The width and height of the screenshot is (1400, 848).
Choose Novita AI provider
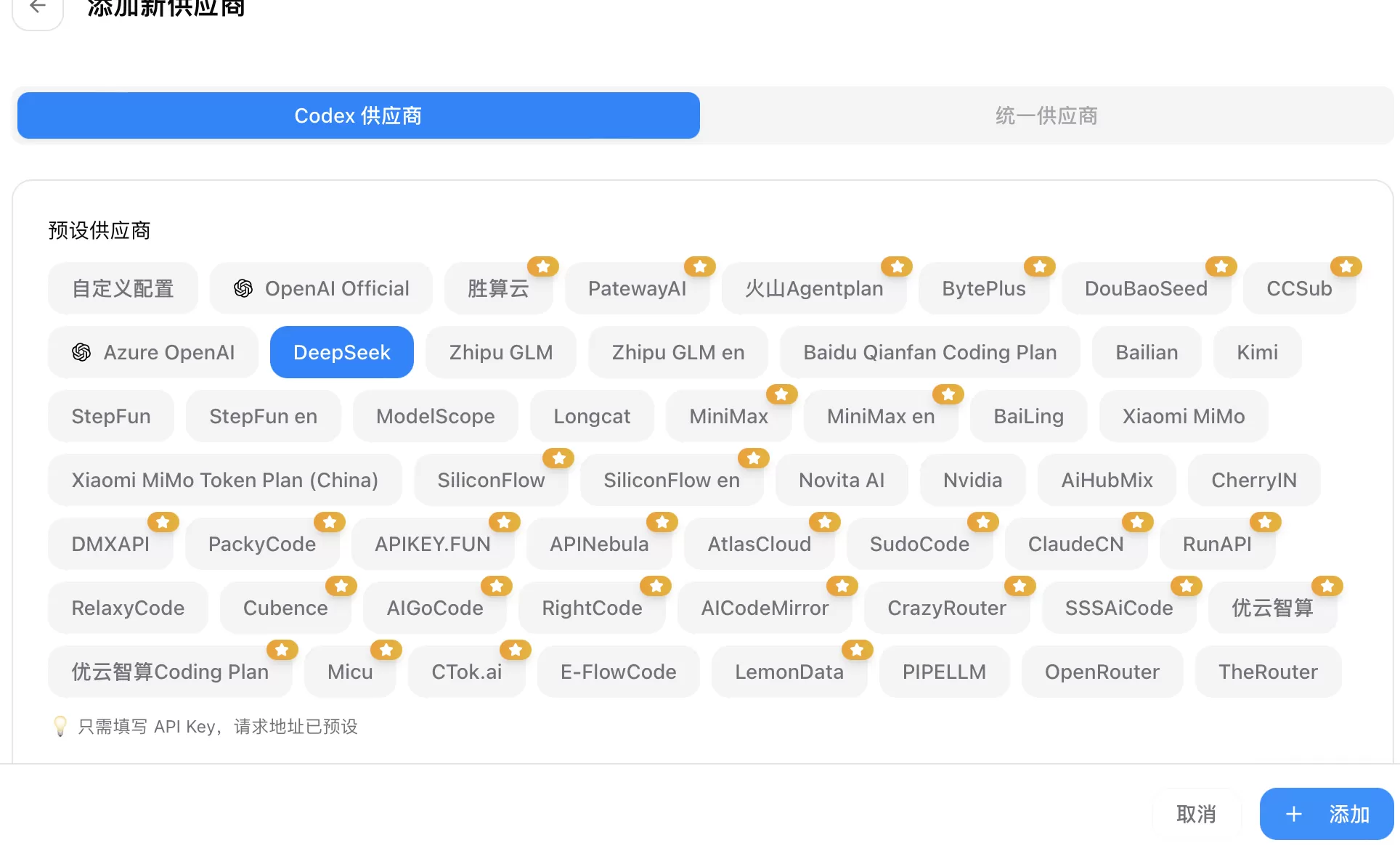(842, 480)
